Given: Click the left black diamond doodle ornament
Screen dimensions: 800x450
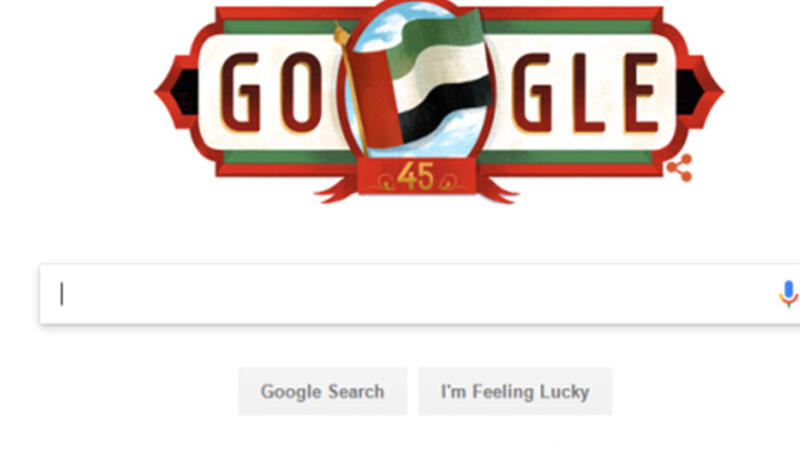Looking at the screenshot, I should (x=185, y=92).
